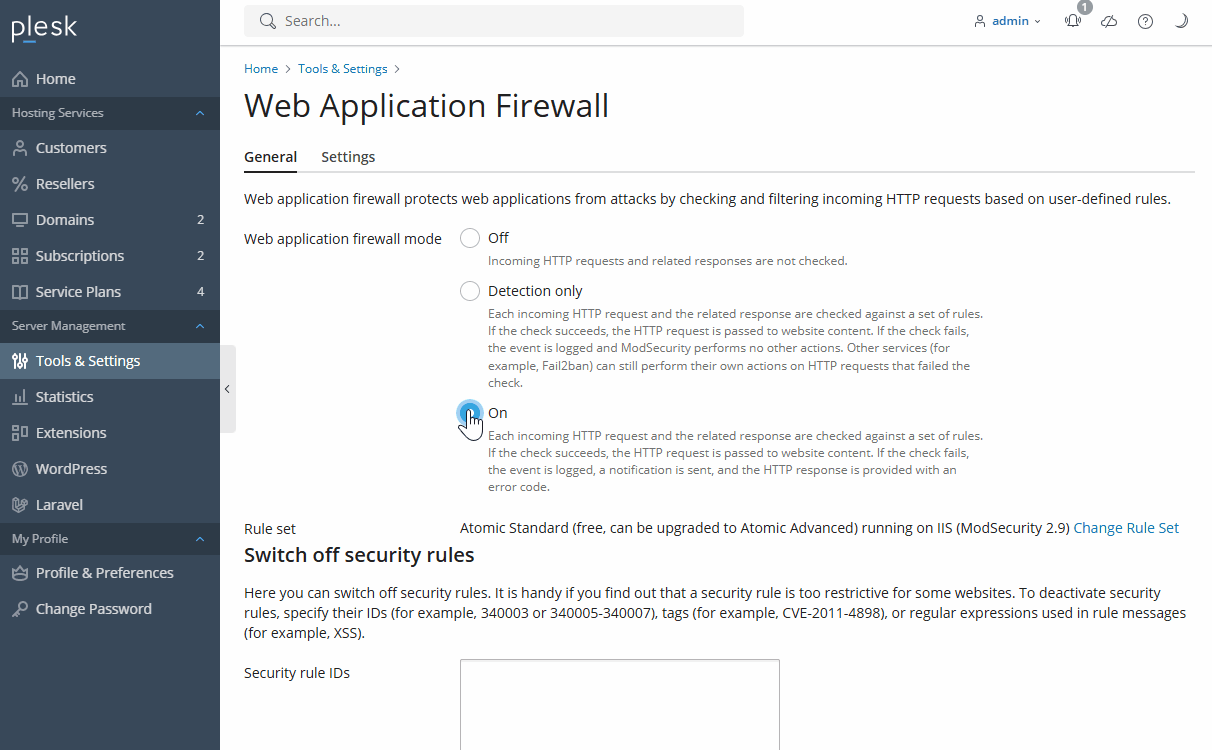Viewport: 1212px width, 750px height.
Task: Click the Service Plans count 4
Action: click(200, 292)
